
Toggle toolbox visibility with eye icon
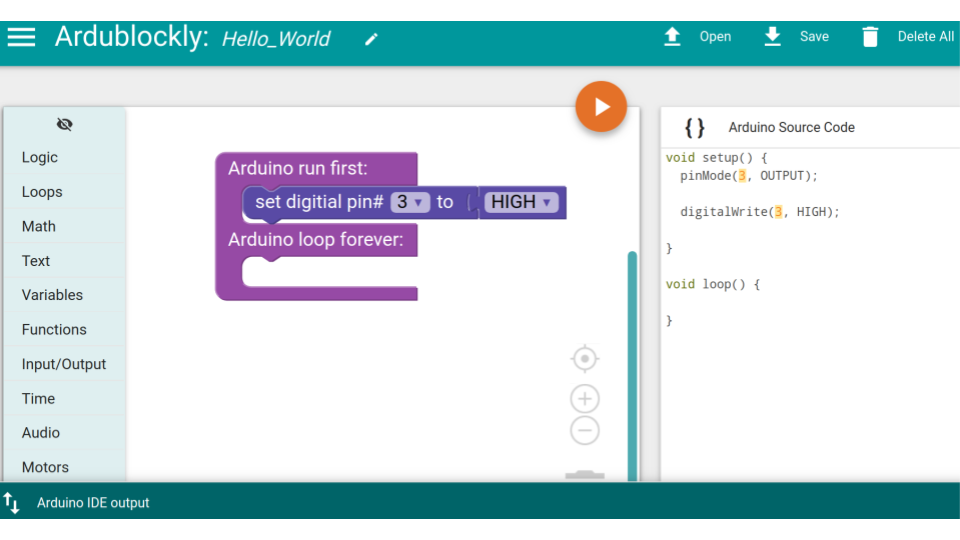(65, 124)
